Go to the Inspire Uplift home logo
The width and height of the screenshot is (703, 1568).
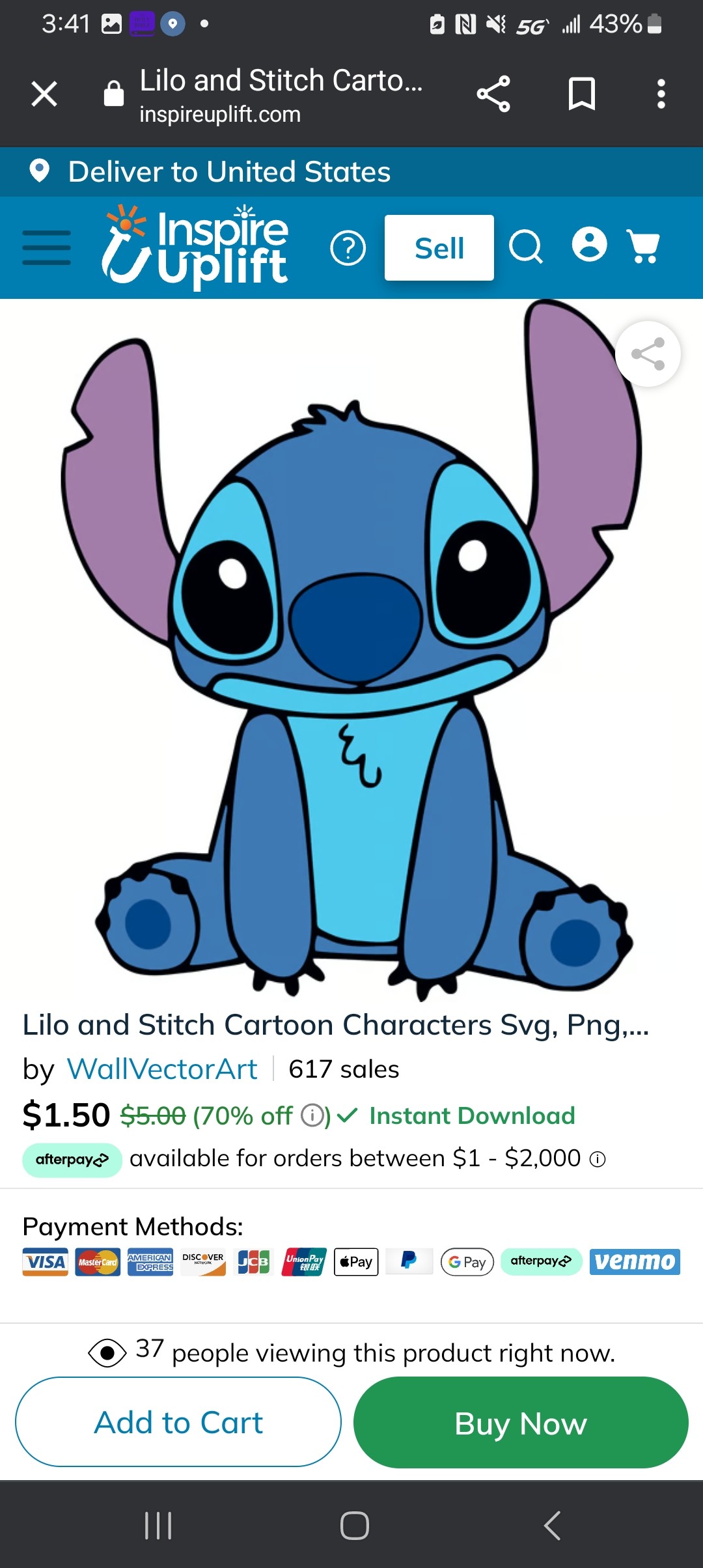tap(195, 246)
